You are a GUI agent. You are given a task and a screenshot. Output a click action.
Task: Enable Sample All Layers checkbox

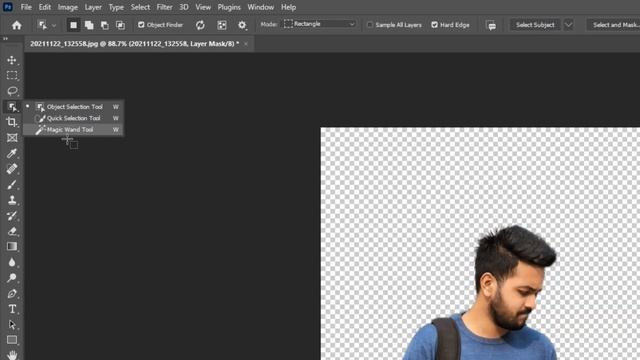370,25
